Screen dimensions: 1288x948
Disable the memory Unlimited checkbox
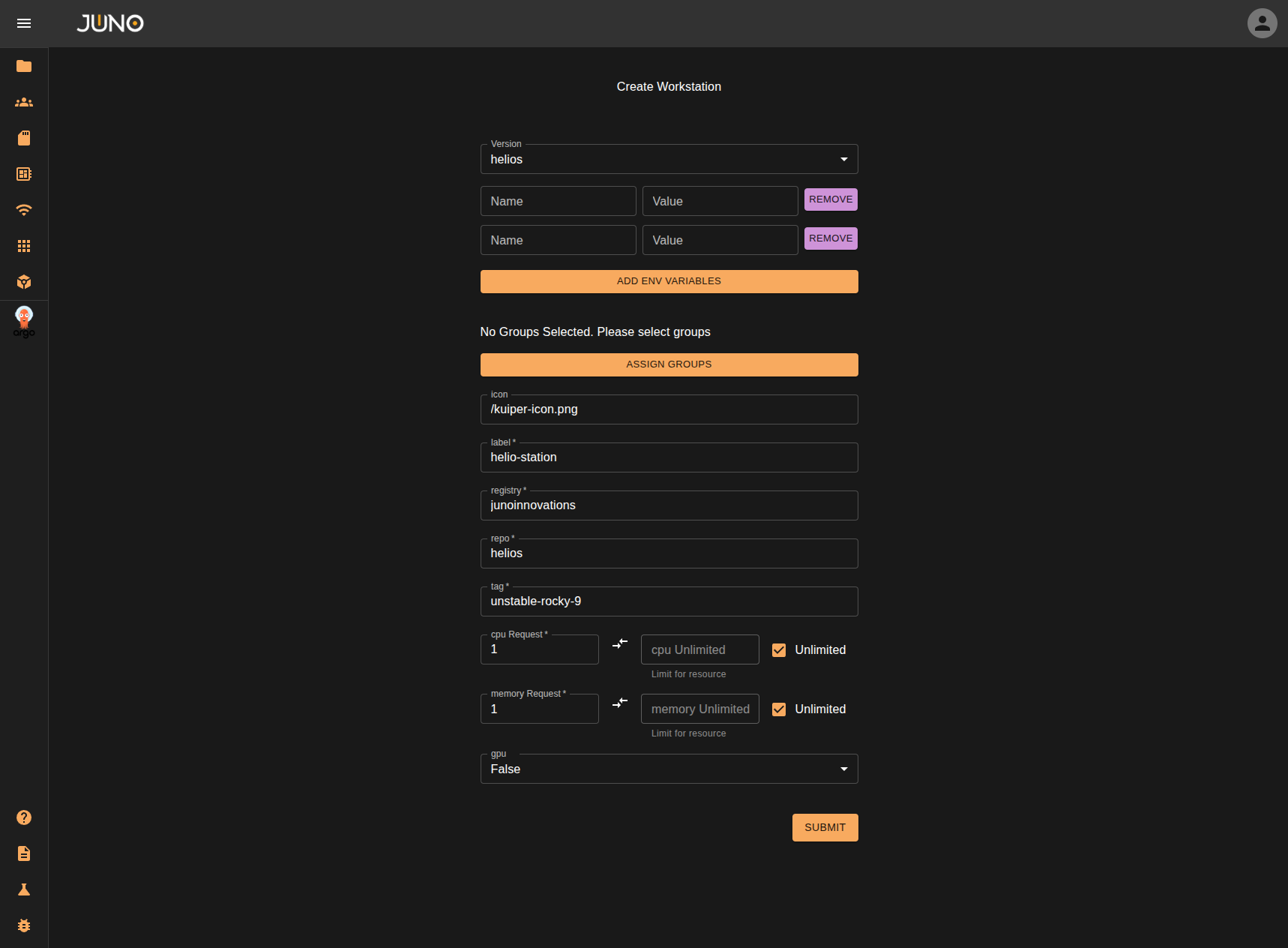[779, 709]
